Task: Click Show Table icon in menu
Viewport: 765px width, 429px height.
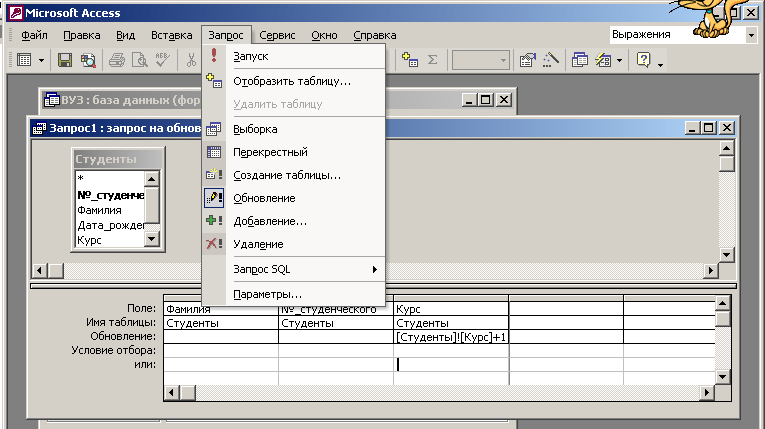Action: point(214,81)
